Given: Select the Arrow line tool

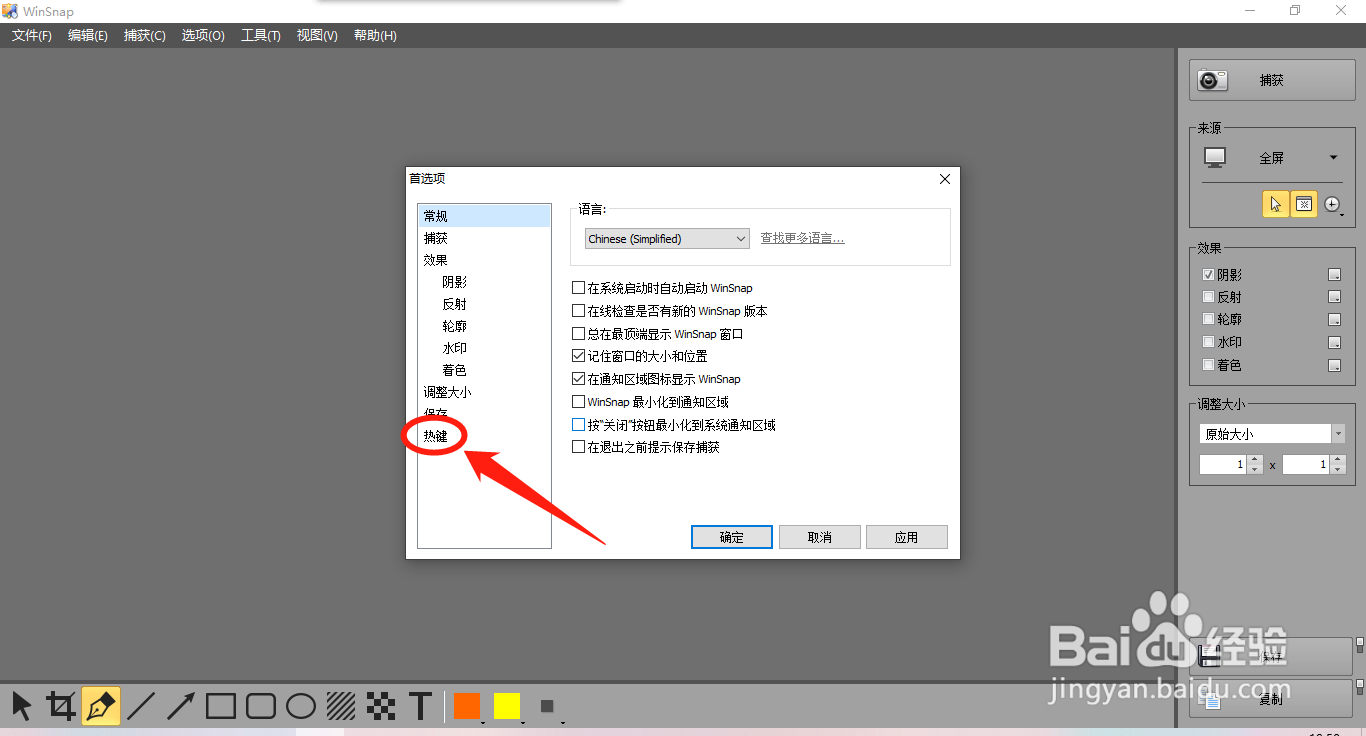Looking at the screenshot, I should (x=181, y=706).
